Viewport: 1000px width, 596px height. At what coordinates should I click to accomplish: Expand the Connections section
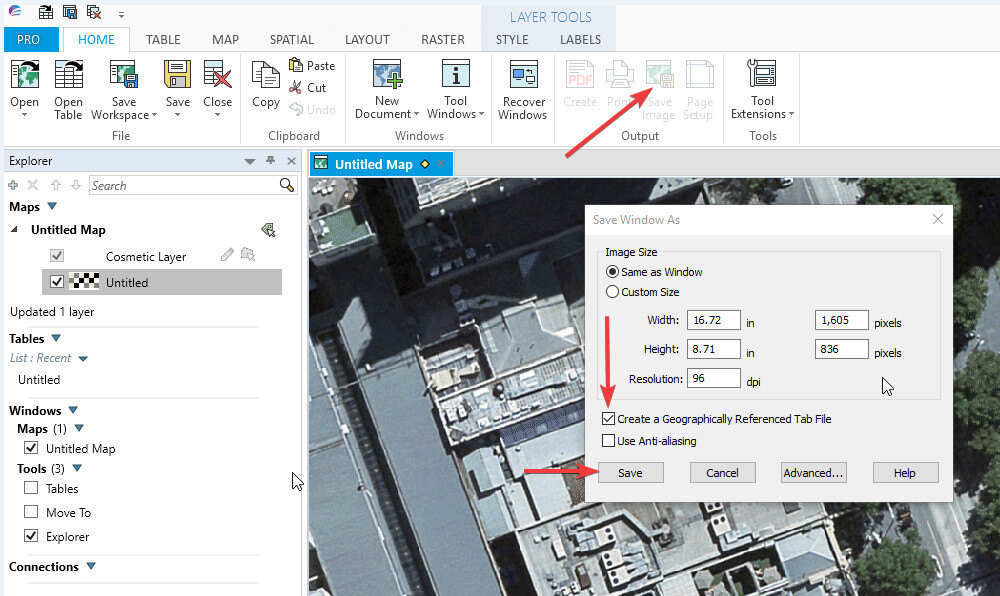[91, 567]
